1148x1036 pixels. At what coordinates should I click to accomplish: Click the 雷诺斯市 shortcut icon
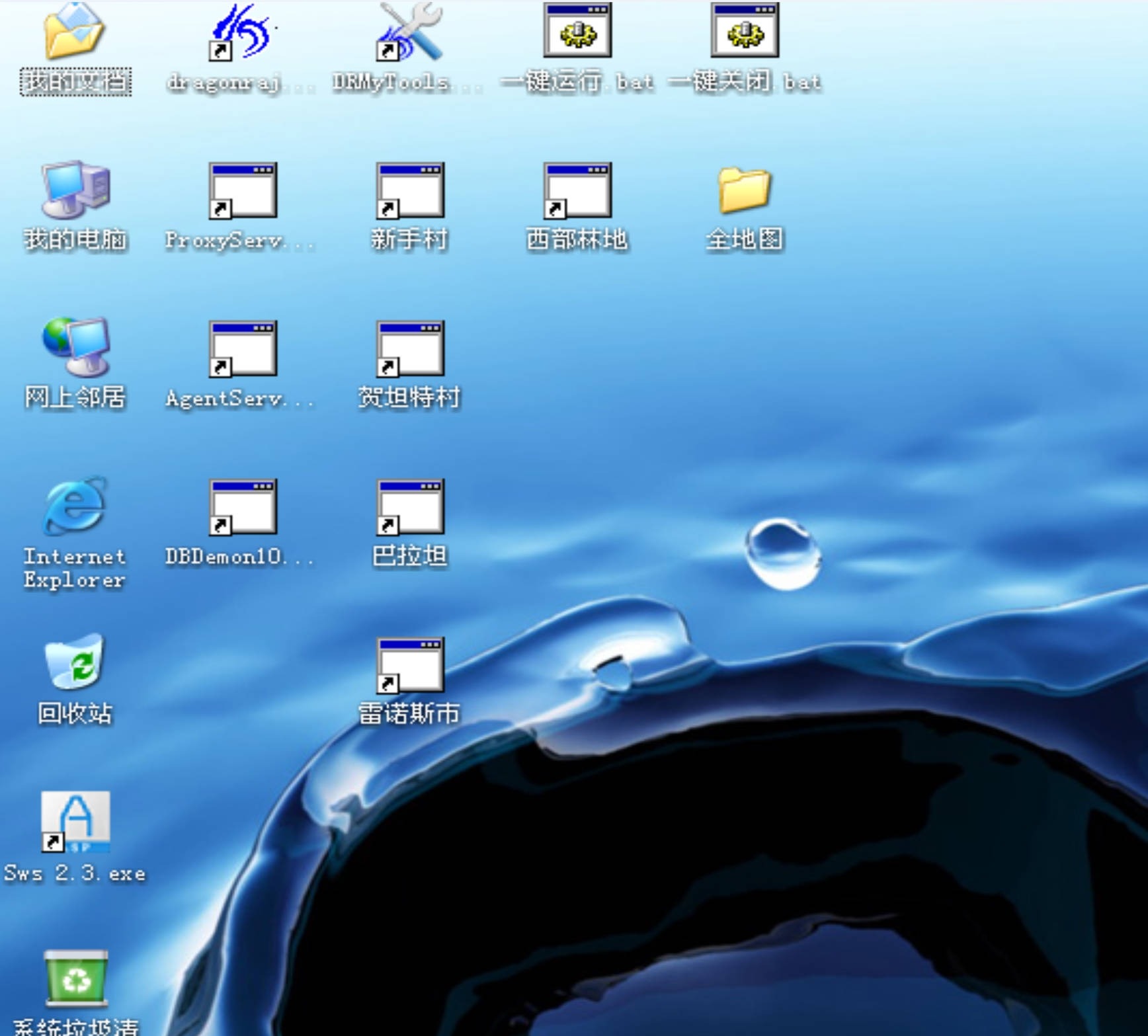tap(409, 665)
